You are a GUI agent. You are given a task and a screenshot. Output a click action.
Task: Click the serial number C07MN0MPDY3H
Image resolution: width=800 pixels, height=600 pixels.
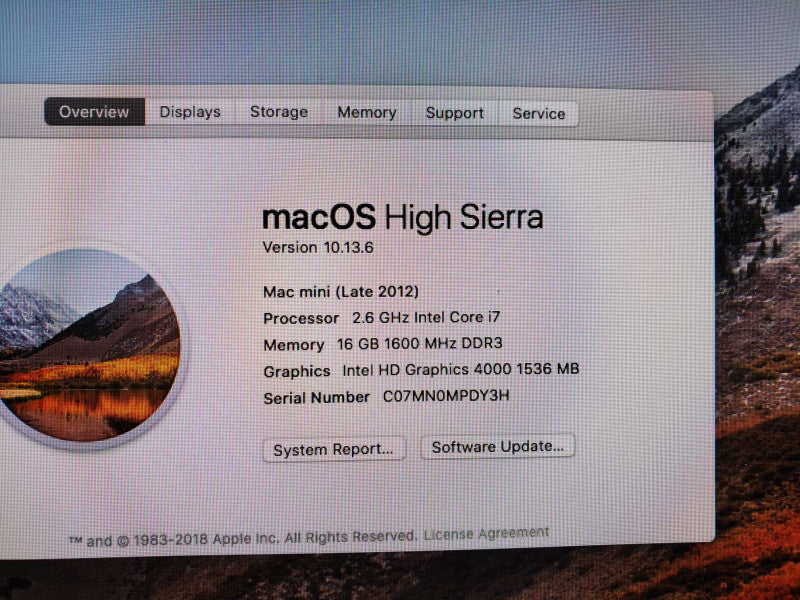(x=446, y=396)
